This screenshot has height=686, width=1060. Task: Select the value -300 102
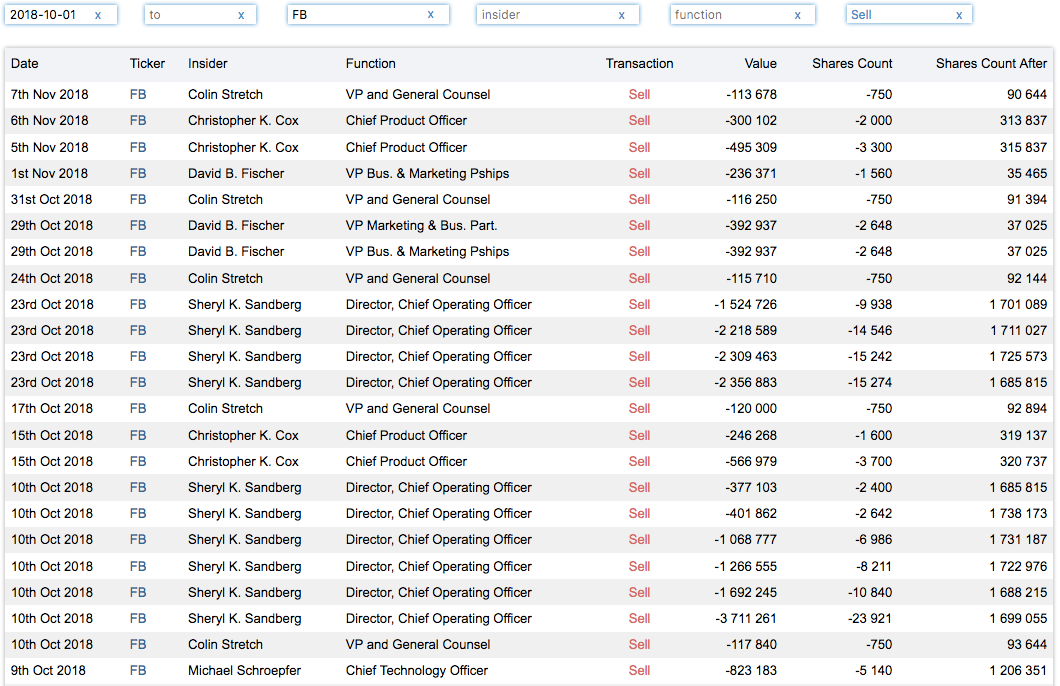tap(751, 120)
